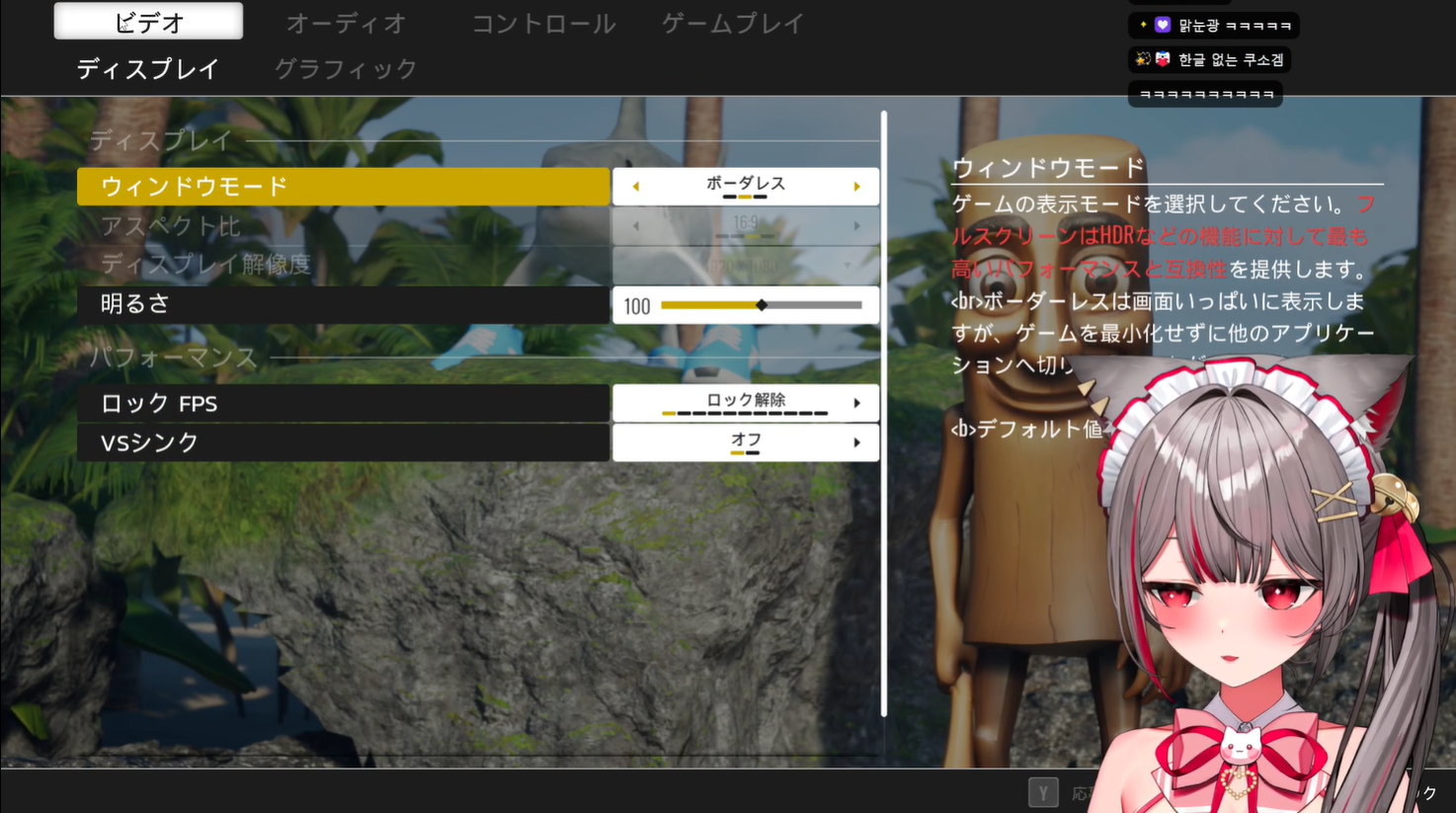Open the ディスプレイ解像度 dropdown
1456x813 pixels.
tap(746, 266)
